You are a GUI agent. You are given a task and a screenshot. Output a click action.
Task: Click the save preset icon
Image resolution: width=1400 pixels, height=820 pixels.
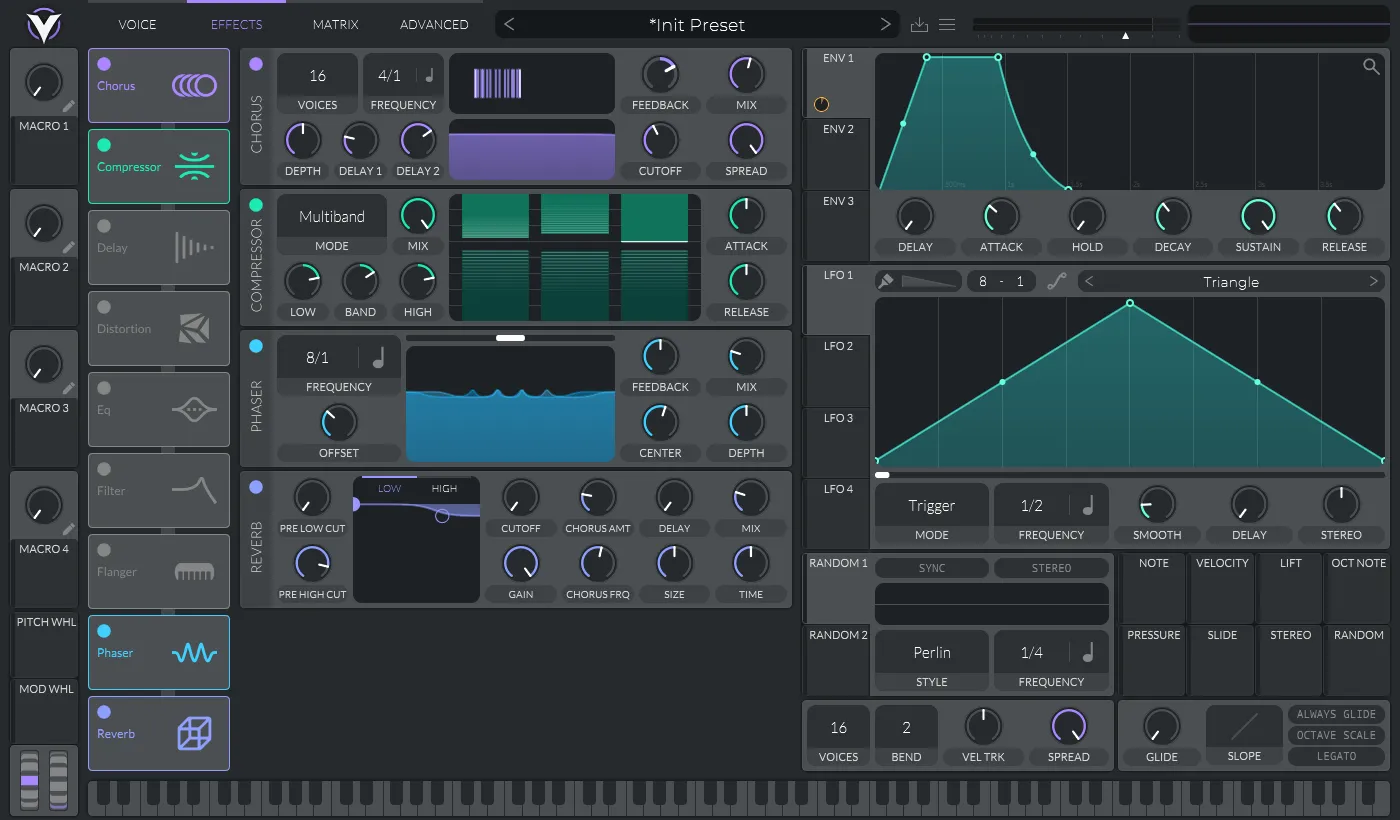click(920, 25)
